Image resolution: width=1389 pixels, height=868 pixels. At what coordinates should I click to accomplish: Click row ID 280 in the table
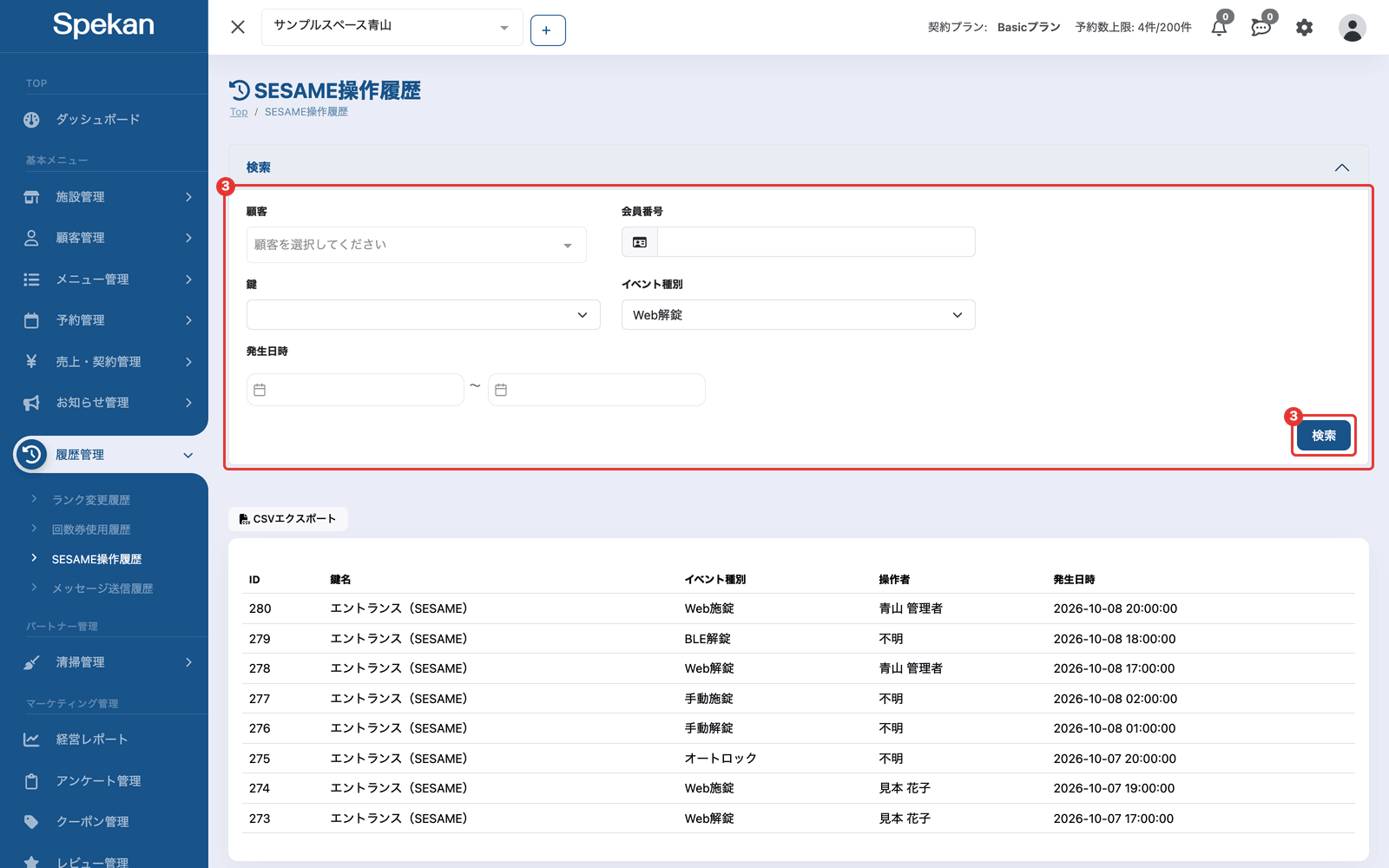[x=799, y=608]
